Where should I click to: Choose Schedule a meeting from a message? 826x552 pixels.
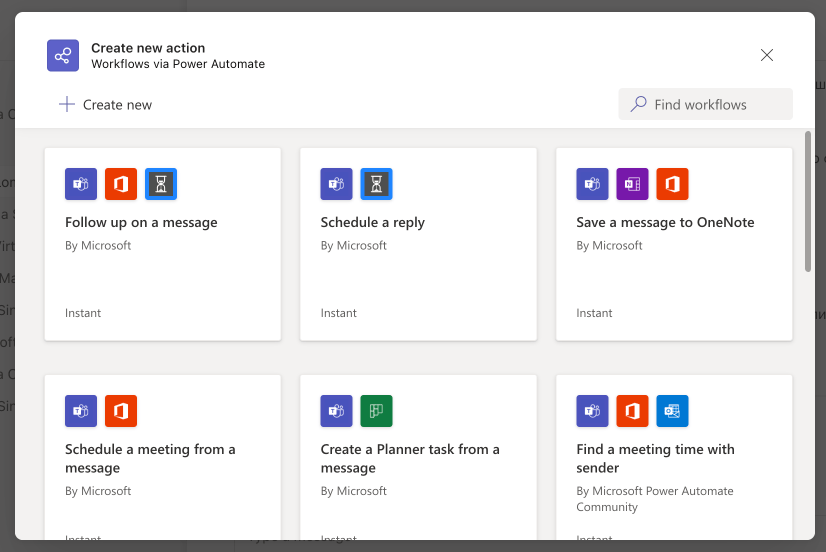pos(150,458)
